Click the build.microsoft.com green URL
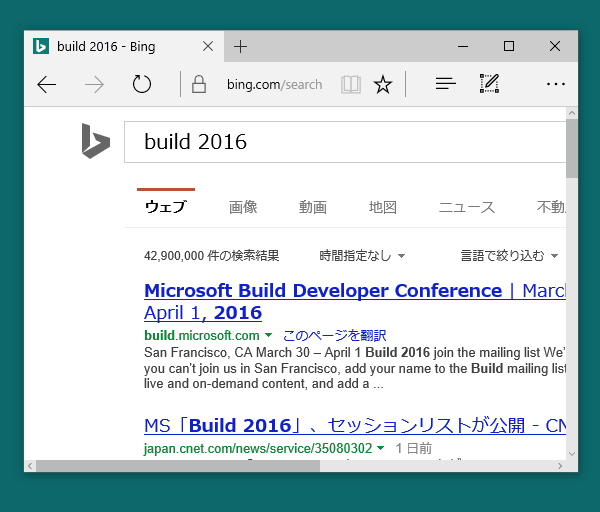Image resolution: width=600 pixels, height=512 pixels. tap(202, 336)
